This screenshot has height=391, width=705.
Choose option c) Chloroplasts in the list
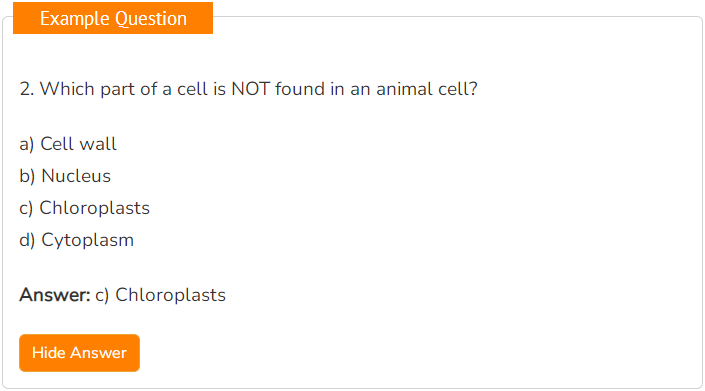(85, 208)
